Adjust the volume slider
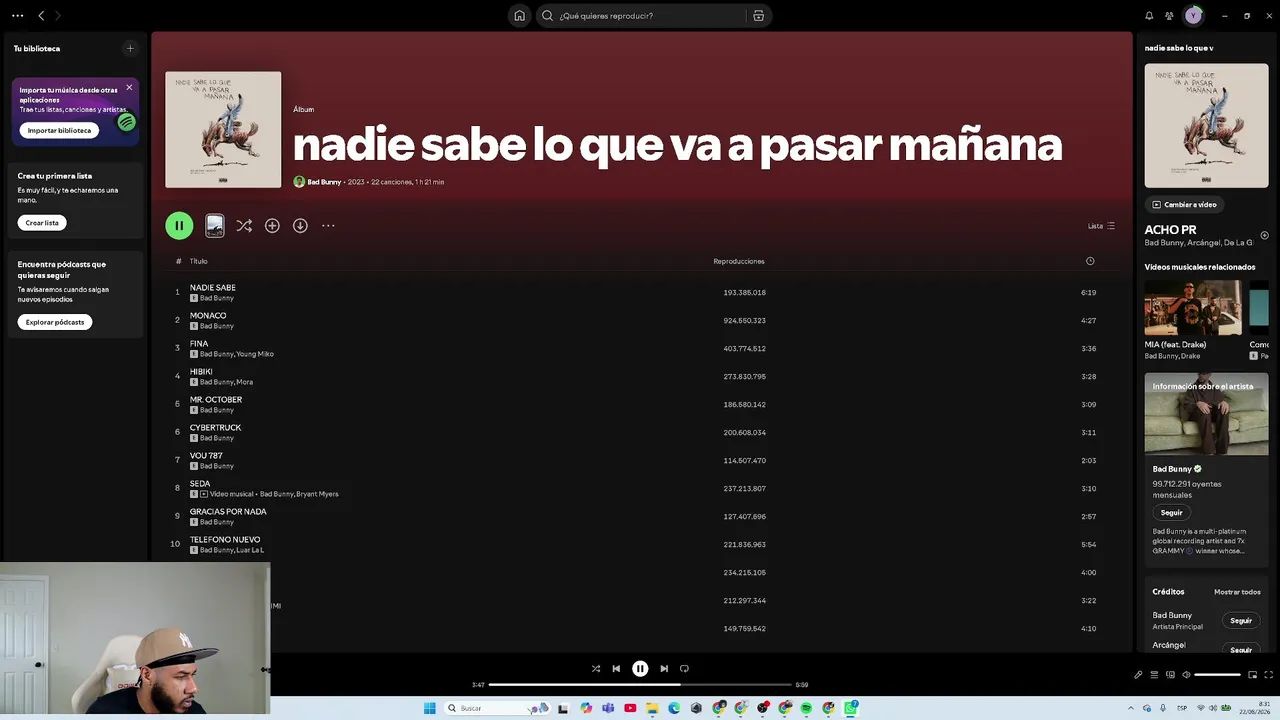This screenshot has height=720, width=1280. 1217,675
